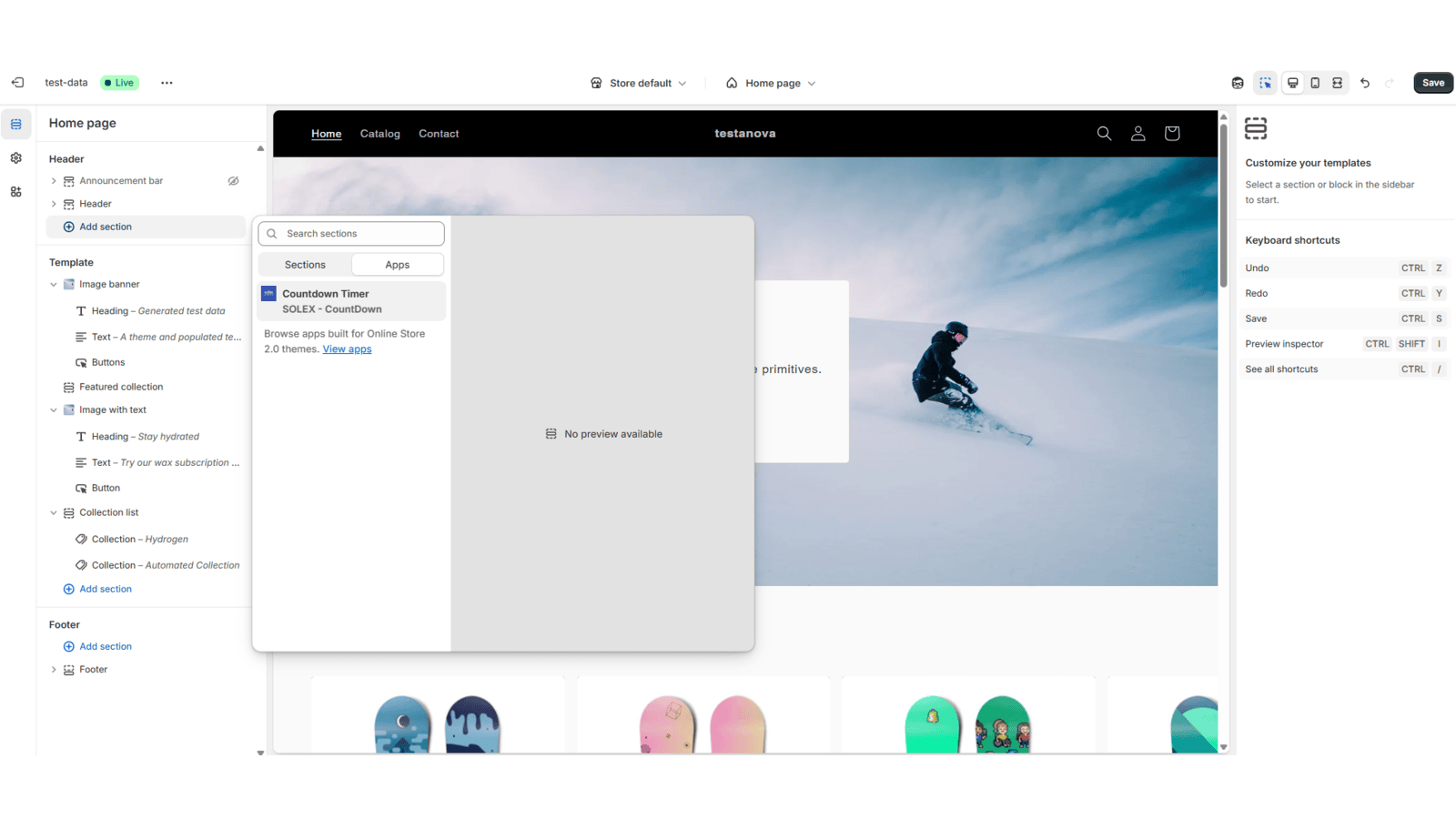Screen dimensions: 1456x819
Task: Open the Home page template dropdown
Action: point(771,83)
